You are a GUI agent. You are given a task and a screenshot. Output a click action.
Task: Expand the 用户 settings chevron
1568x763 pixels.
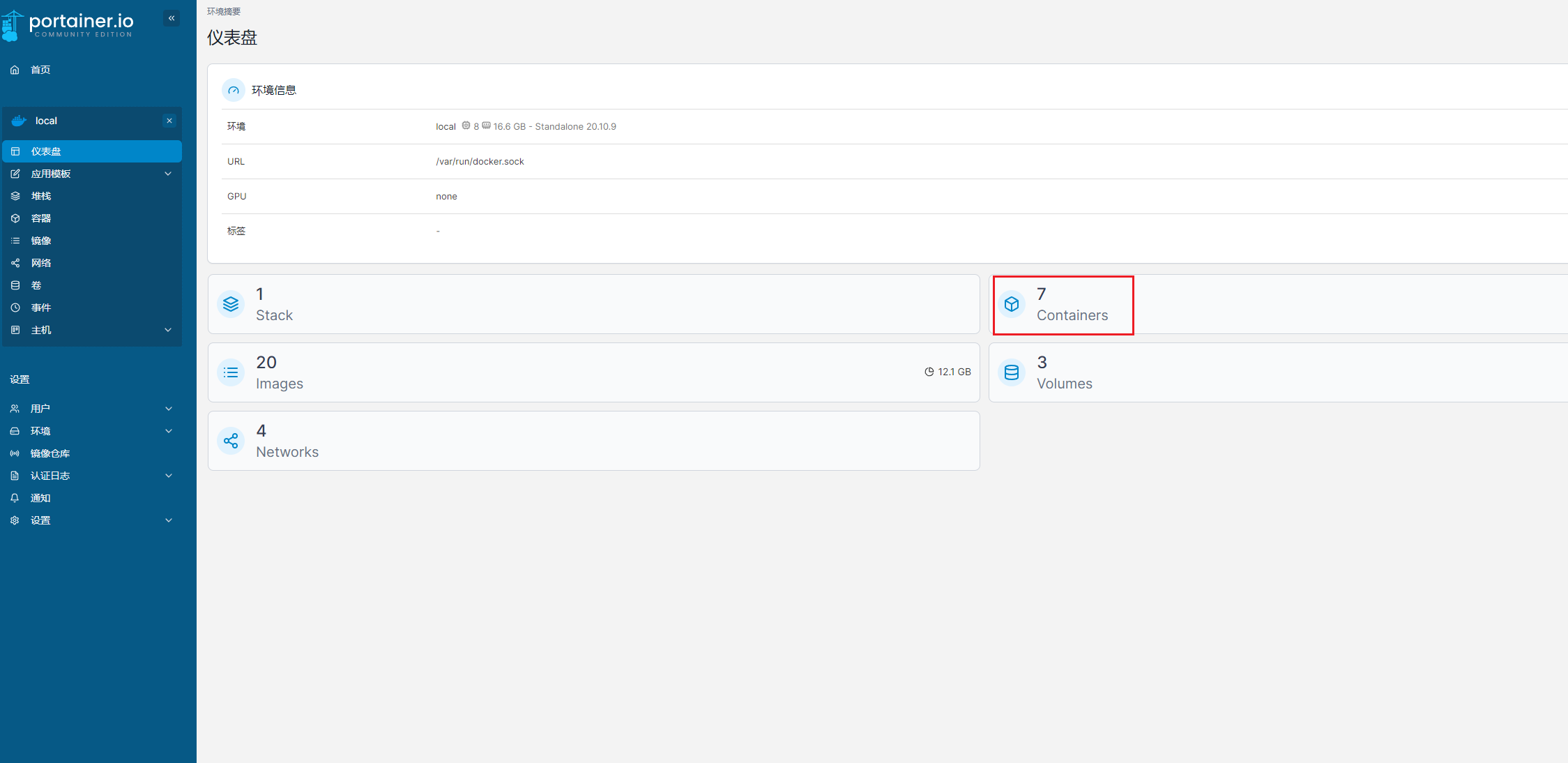168,409
